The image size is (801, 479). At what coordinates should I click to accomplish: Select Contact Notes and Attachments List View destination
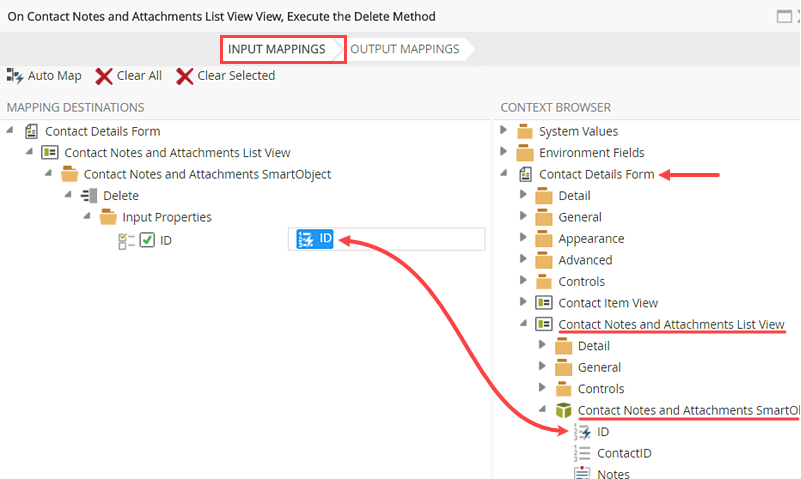pyautogui.click(x=177, y=153)
